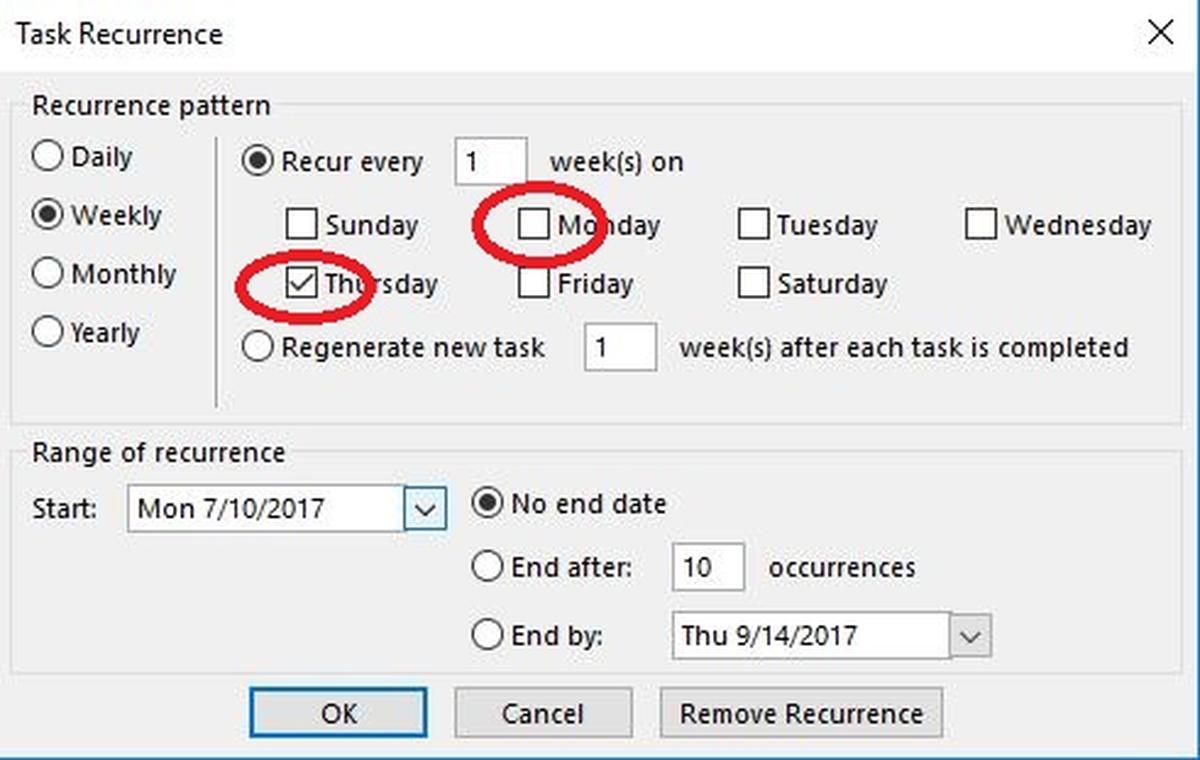Check the Saturday checkbox
1200x760 pixels.
pyautogui.click(x=753, y=284)
